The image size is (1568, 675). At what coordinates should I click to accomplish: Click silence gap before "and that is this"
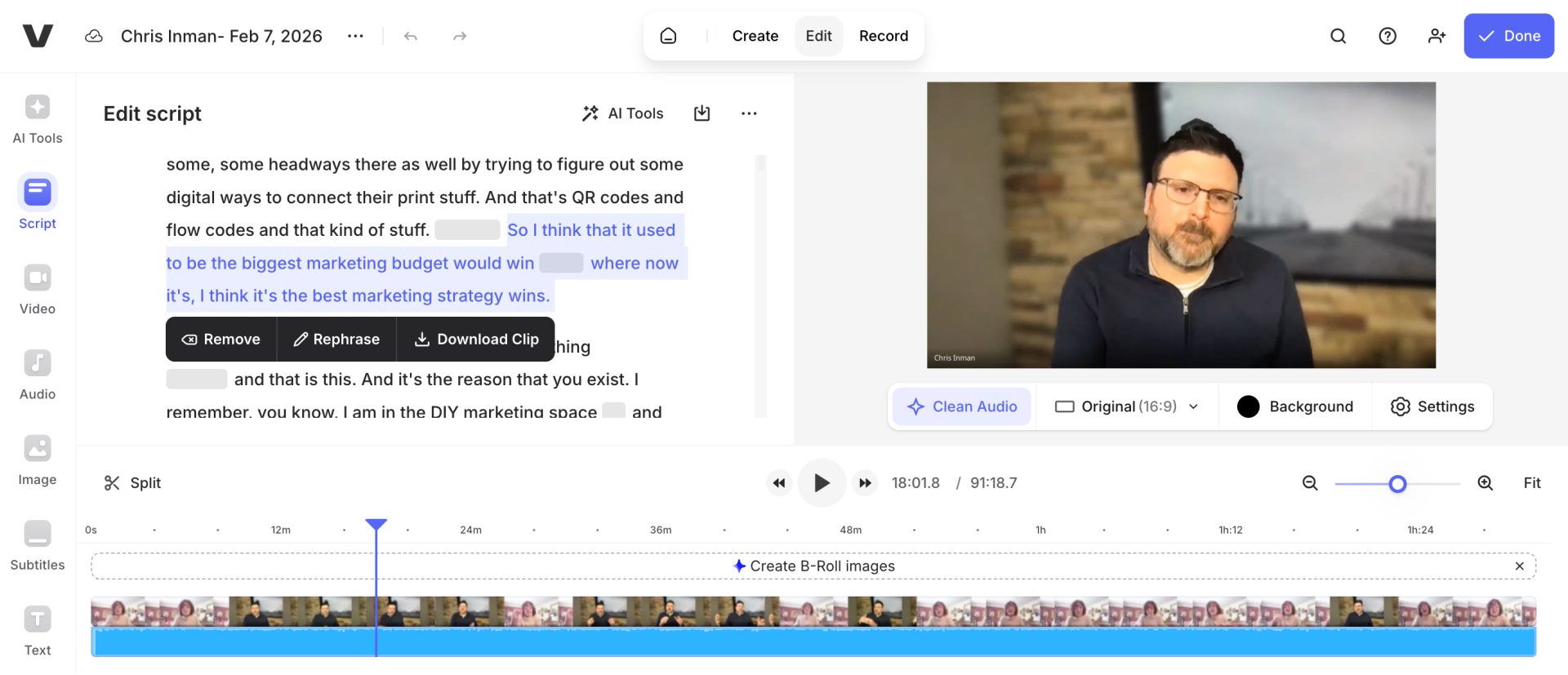(x=197, y=380)
